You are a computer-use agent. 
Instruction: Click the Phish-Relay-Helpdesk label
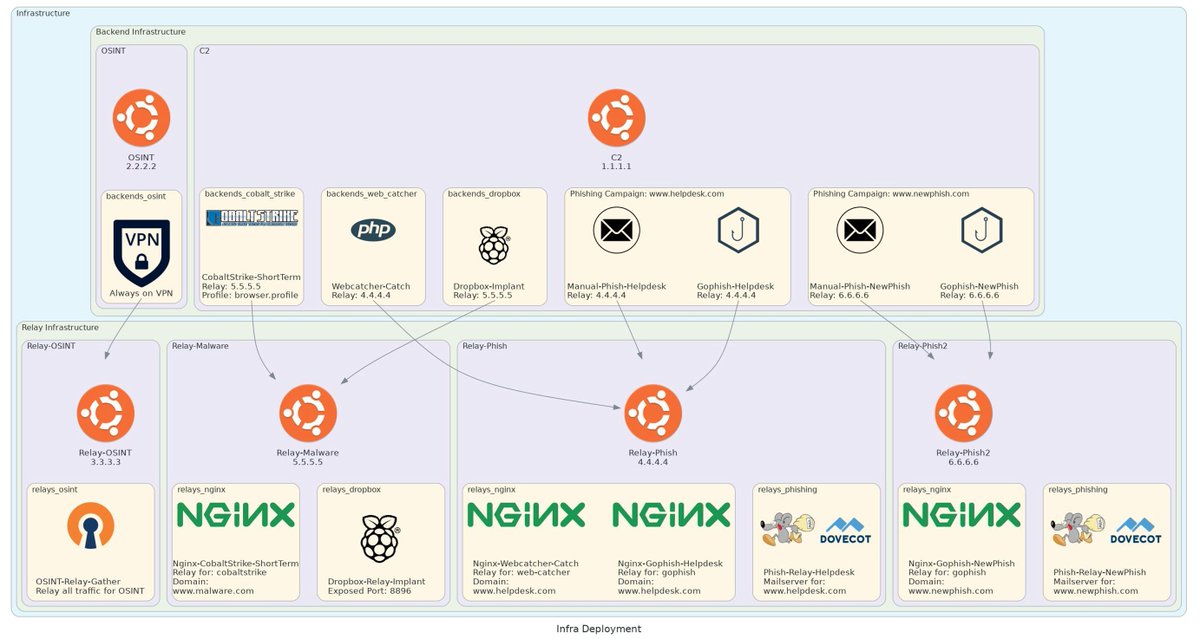(809, 572)
